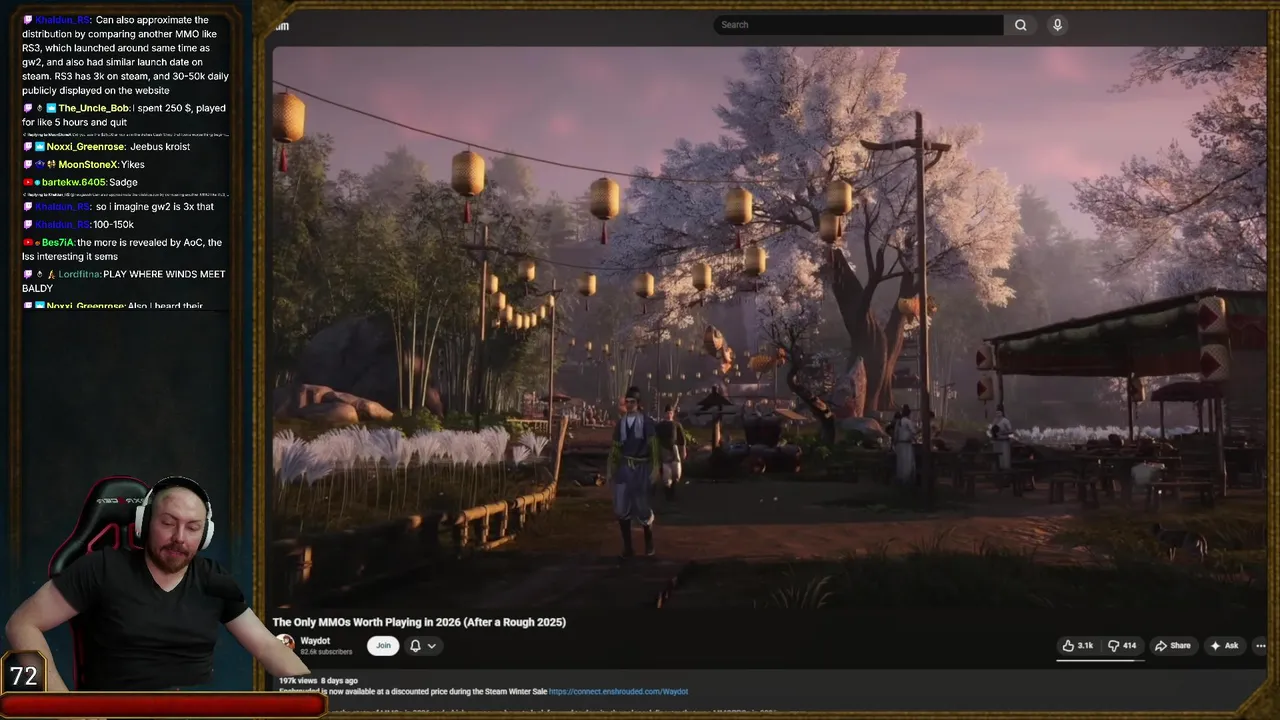
Task: Join the Waydot channel membership
Action: (383, 646)
